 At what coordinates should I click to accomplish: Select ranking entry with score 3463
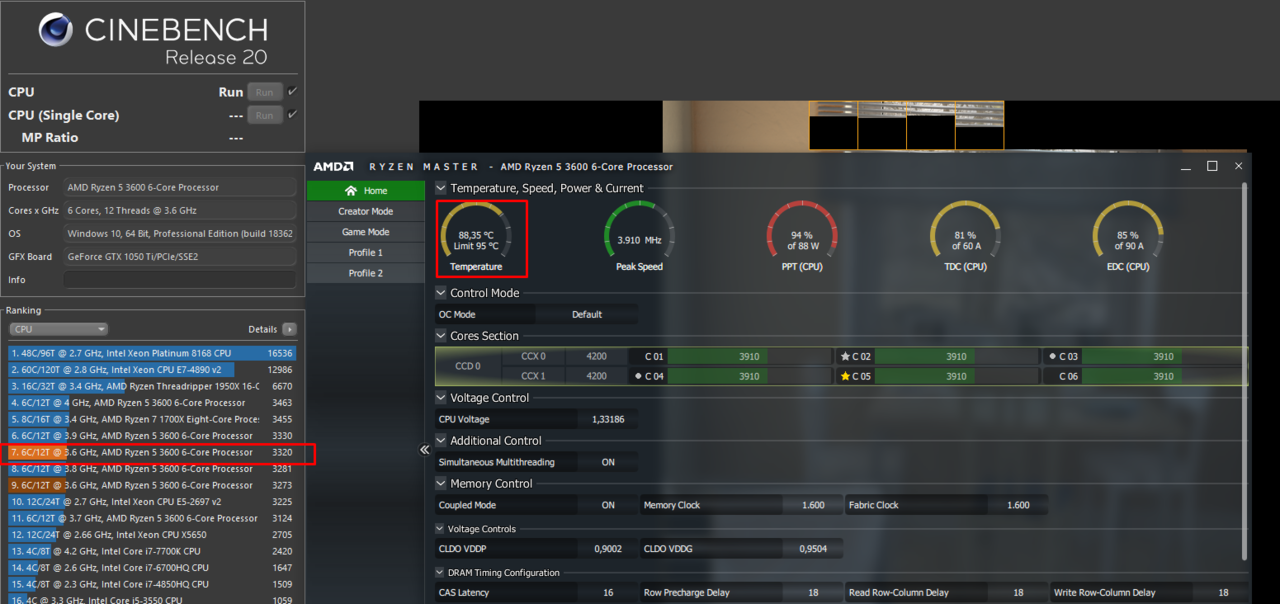[x=151, y=403]
